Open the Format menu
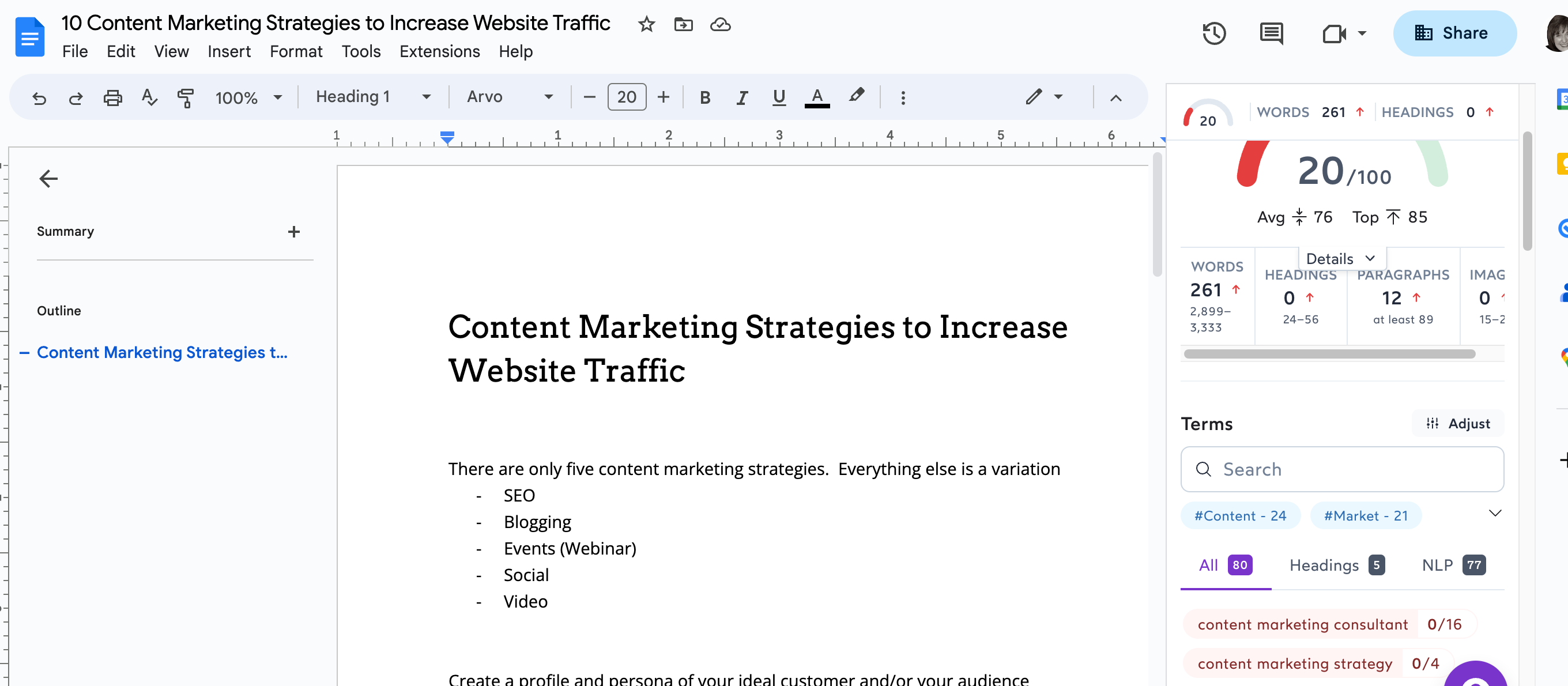 296,51
